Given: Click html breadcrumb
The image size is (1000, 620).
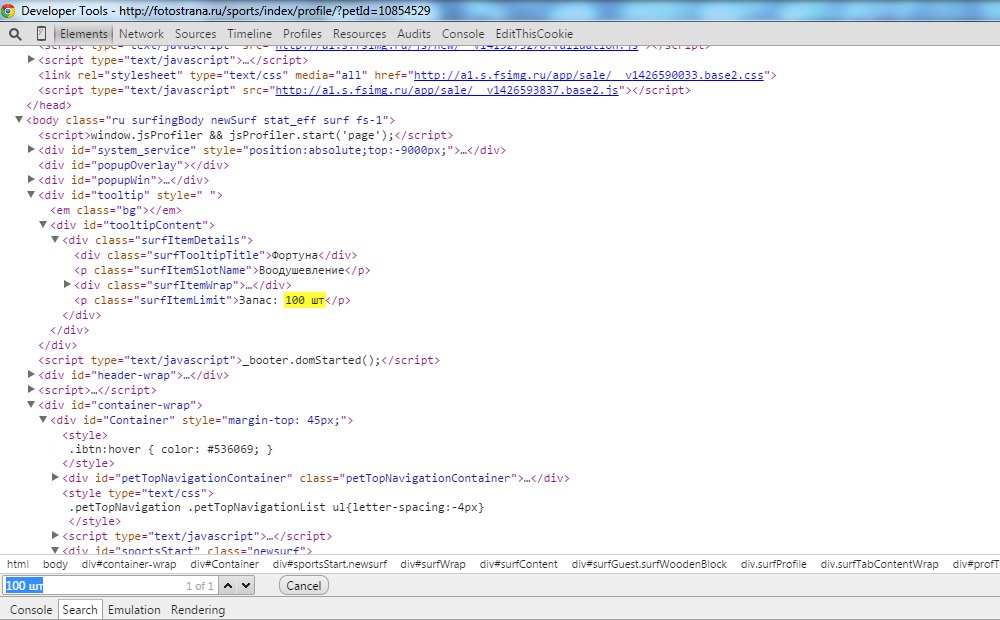Looking at the screenshot, I should point(18,565).
